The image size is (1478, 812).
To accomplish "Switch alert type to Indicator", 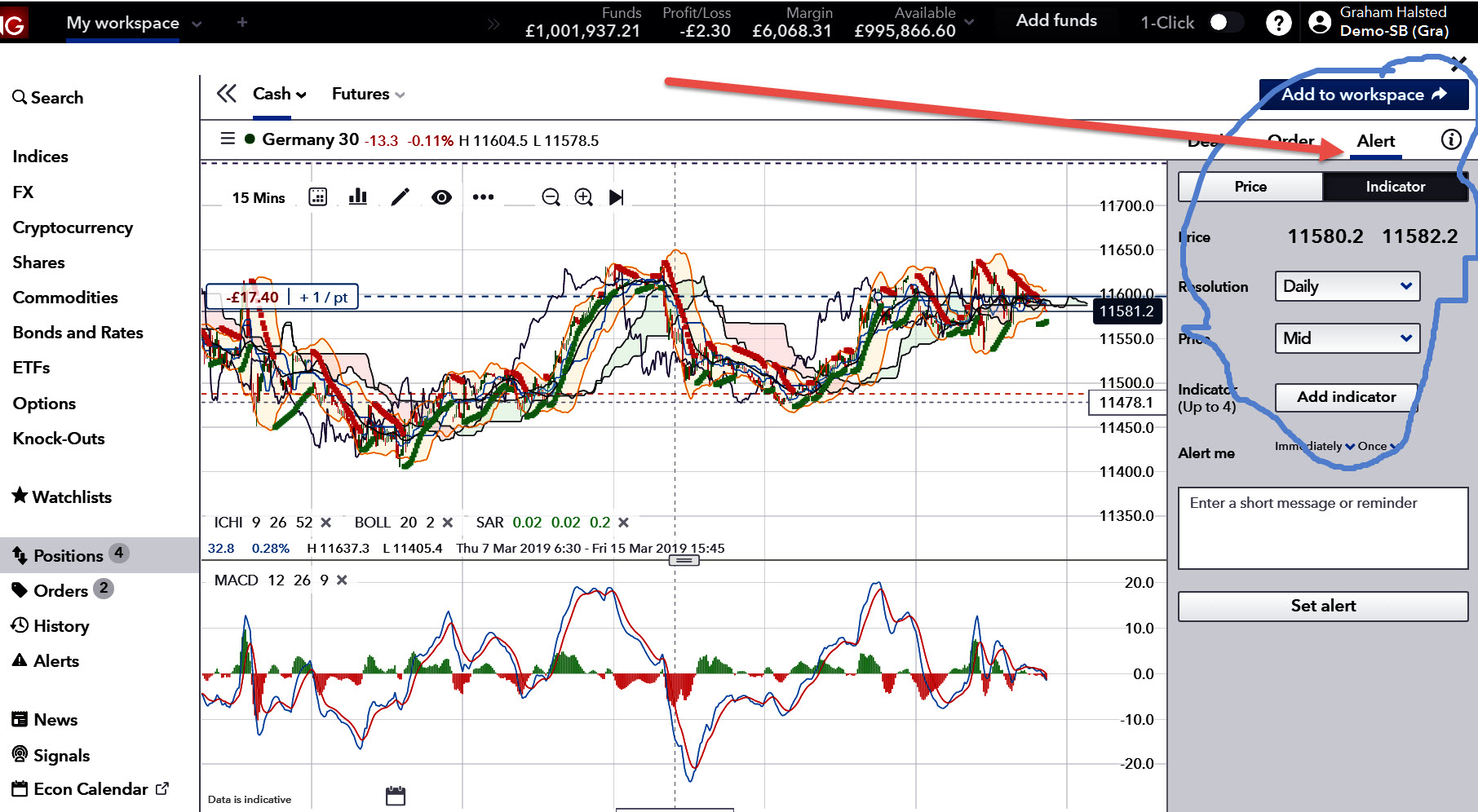I will [1396, 187].
